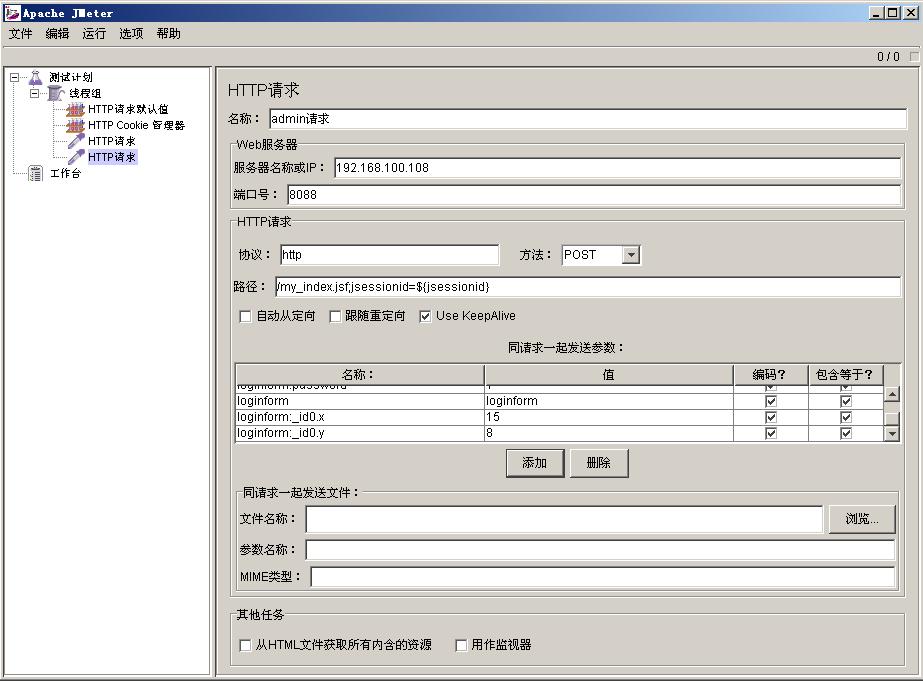Image resolution: width=923 pixels, height=681 pixels.
Task: Click the value cell containing 8
Action: 609,433
